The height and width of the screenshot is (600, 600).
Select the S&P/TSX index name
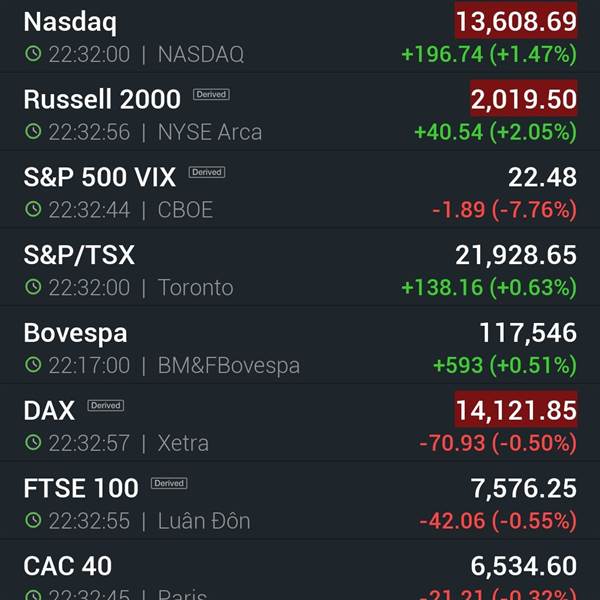point(79,255)
